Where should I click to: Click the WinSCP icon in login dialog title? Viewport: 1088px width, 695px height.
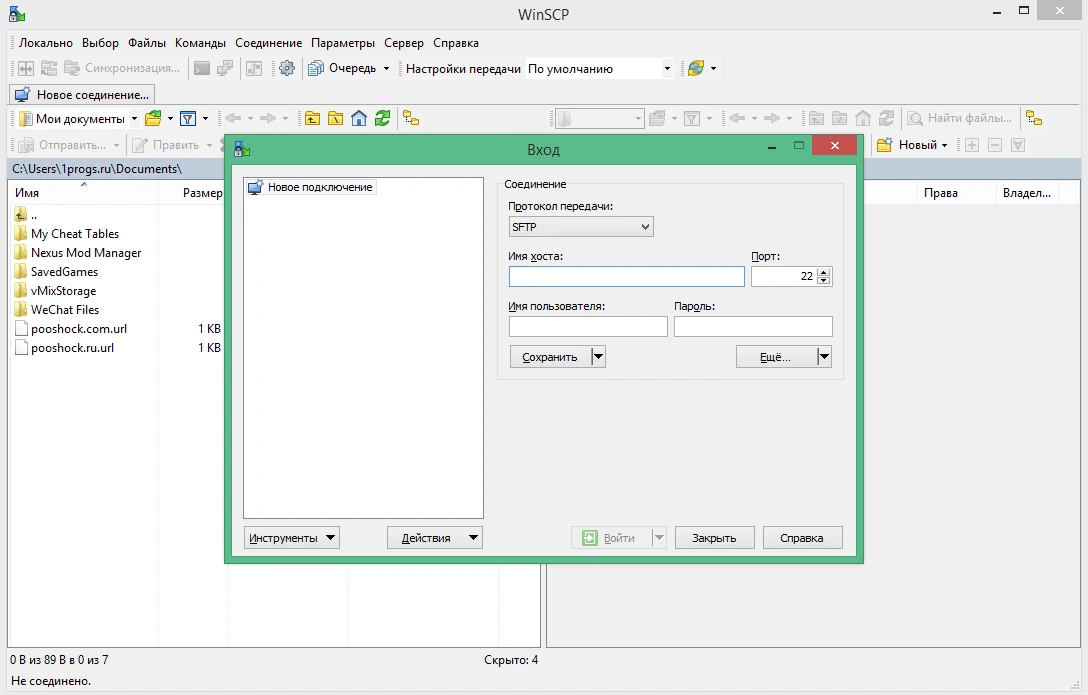point(241,148)
